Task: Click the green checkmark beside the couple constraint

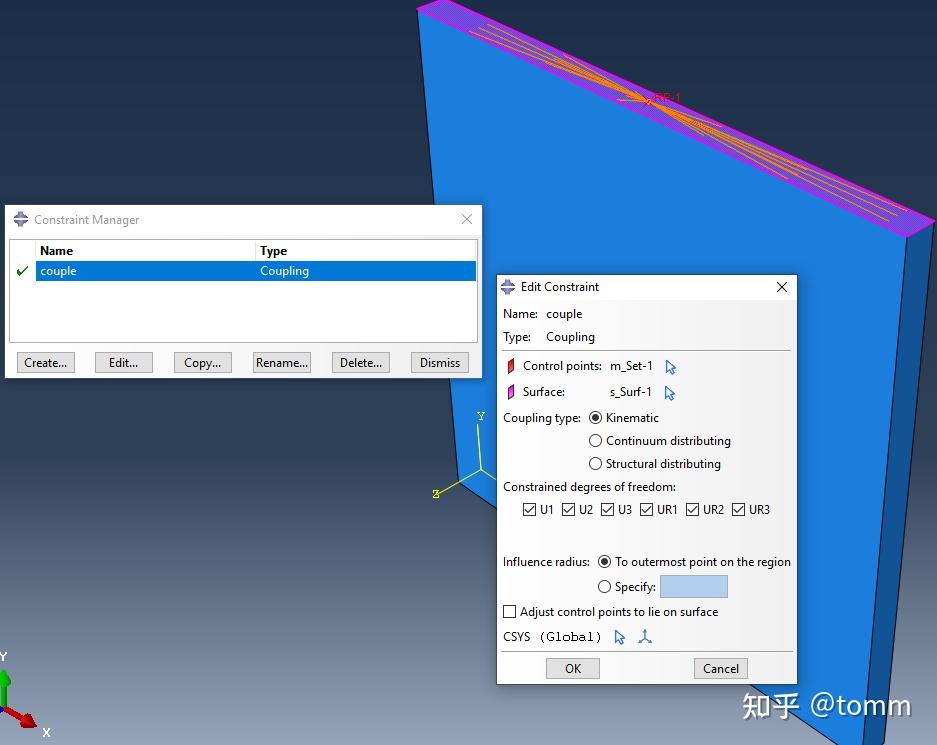Action: tap(21, 270)
